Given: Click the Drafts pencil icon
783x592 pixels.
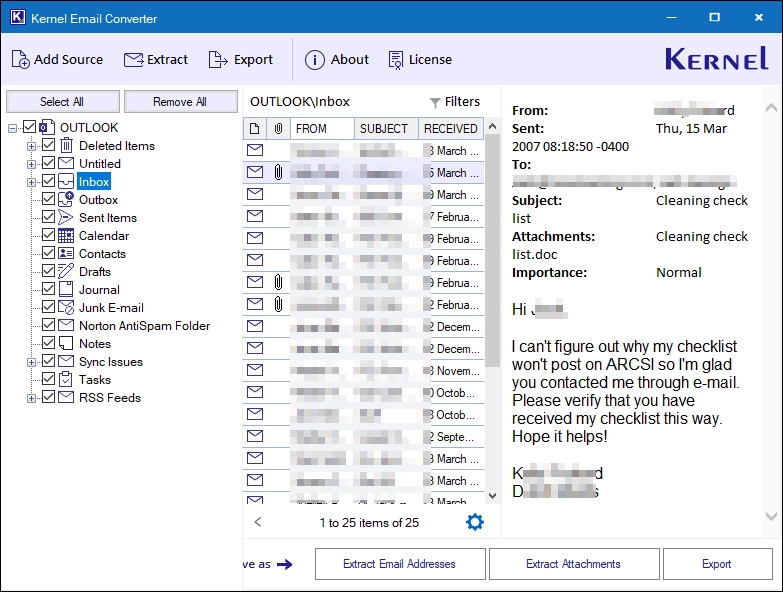Looking at the screenshot, I should click(x=66, y=271).
